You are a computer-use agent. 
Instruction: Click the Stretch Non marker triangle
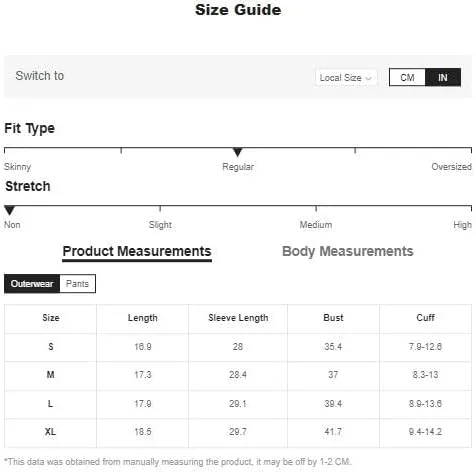[9, 210]
